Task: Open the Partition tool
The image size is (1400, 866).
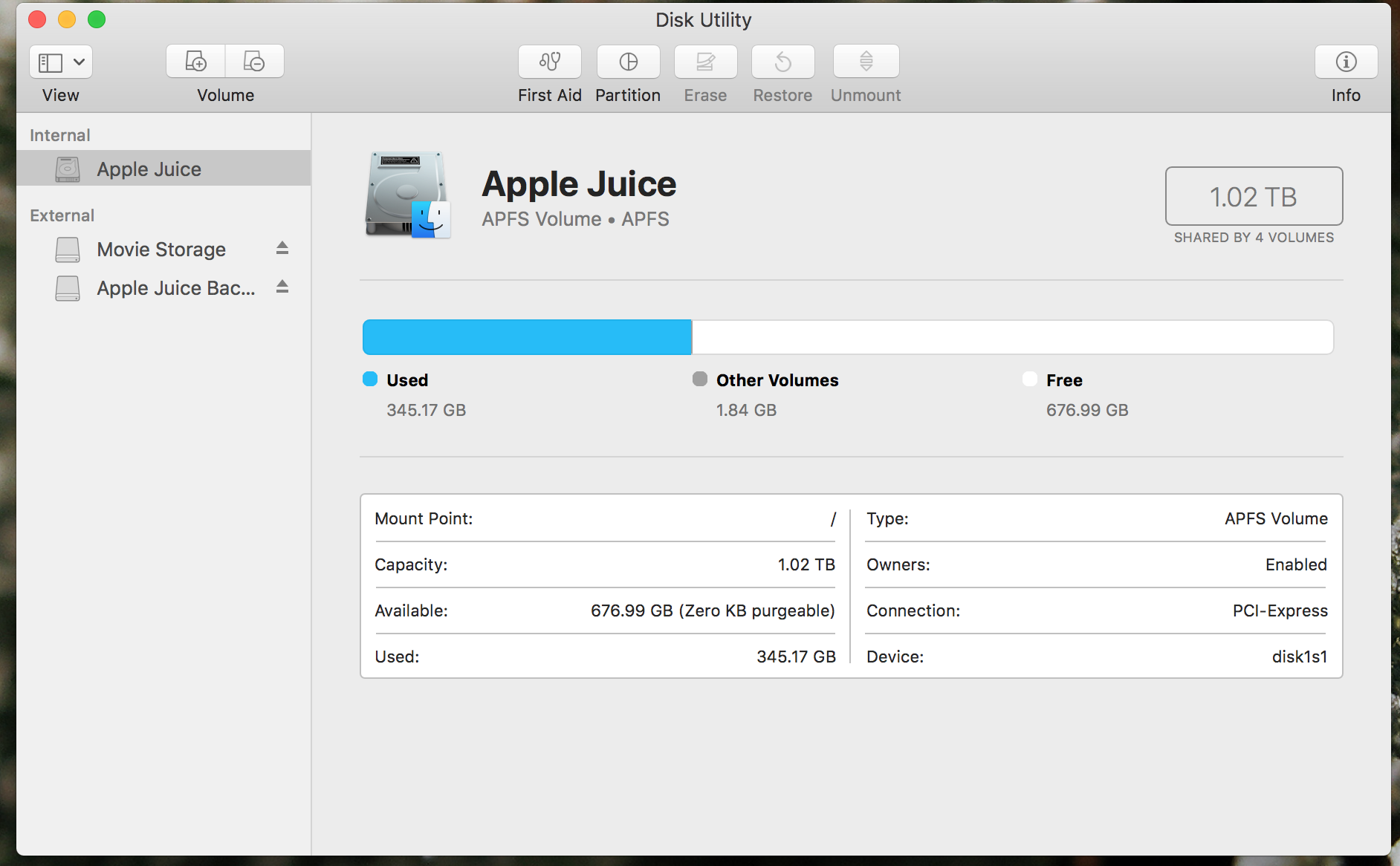Action: 628,62
